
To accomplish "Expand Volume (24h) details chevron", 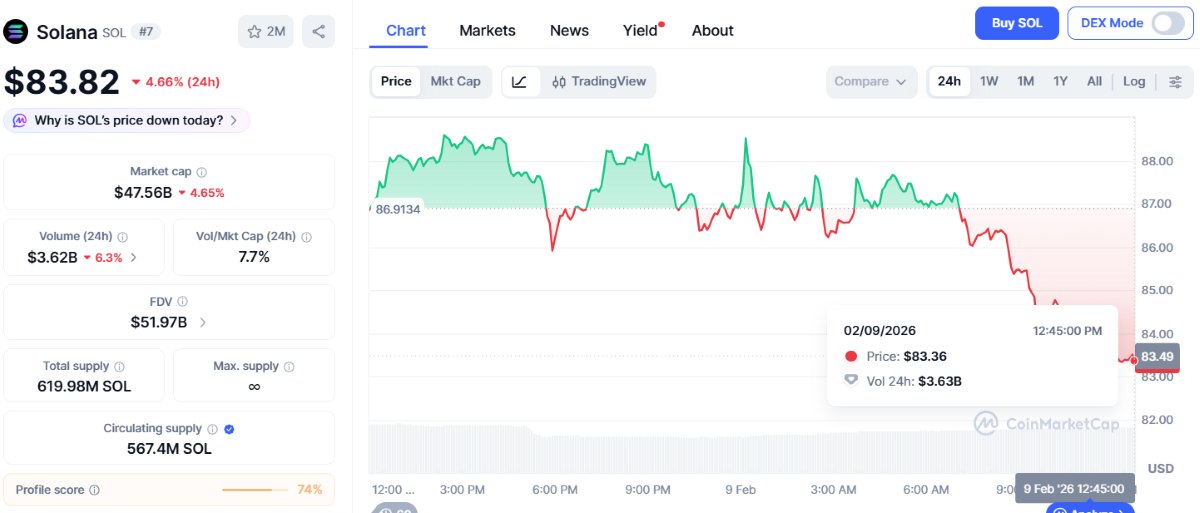I will pos(134,258).
